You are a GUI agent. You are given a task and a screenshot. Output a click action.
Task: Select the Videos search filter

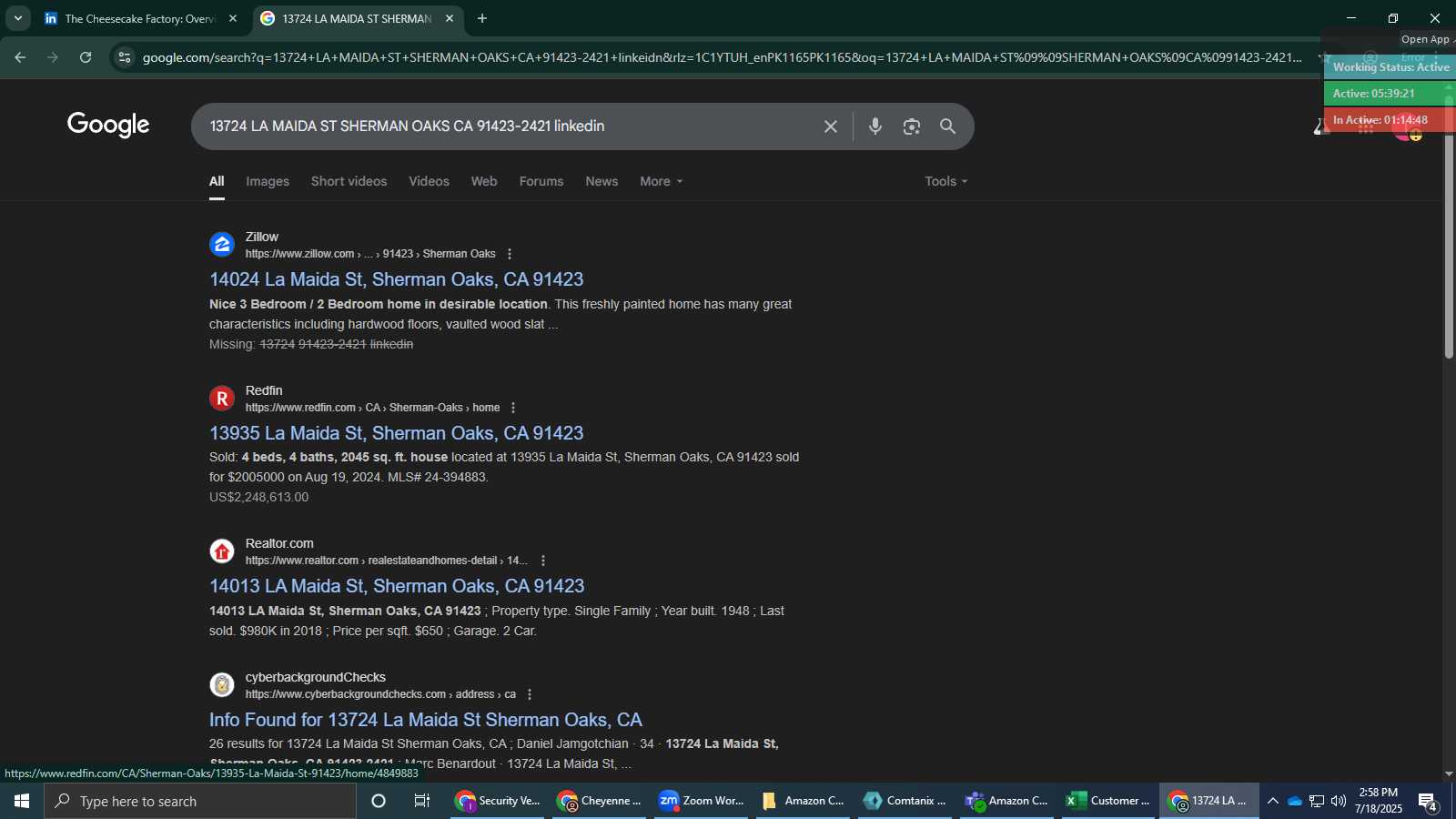point(429,181)
